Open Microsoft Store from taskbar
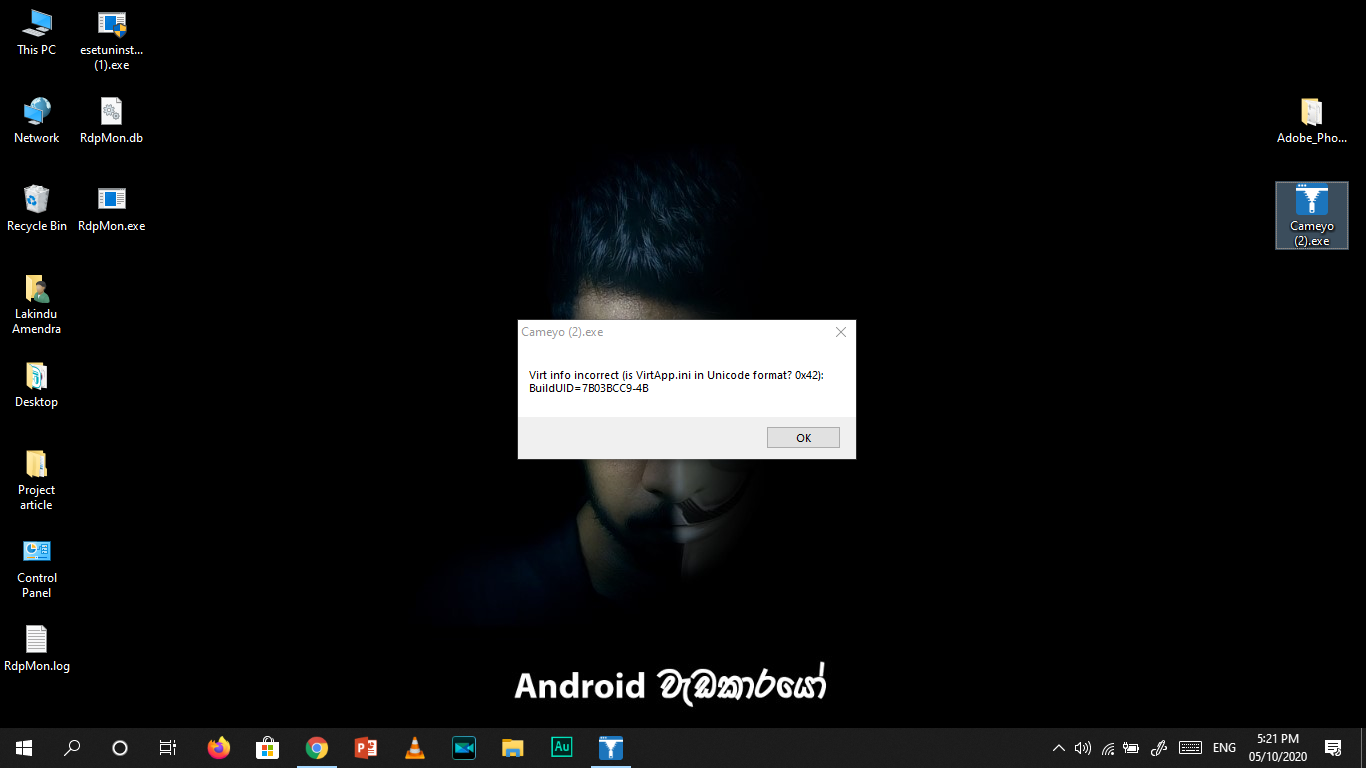 coord(267,748)
